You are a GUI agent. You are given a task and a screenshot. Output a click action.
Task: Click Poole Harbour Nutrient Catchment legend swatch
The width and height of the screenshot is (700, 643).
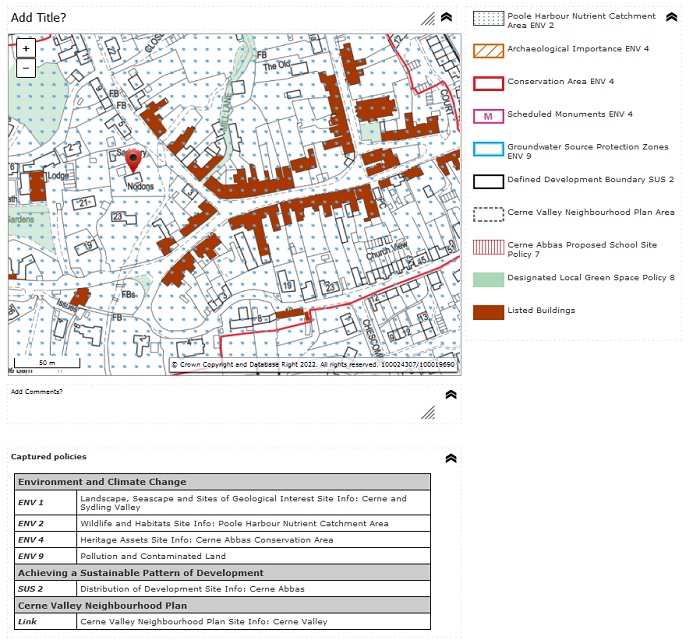tap(488, 19)
